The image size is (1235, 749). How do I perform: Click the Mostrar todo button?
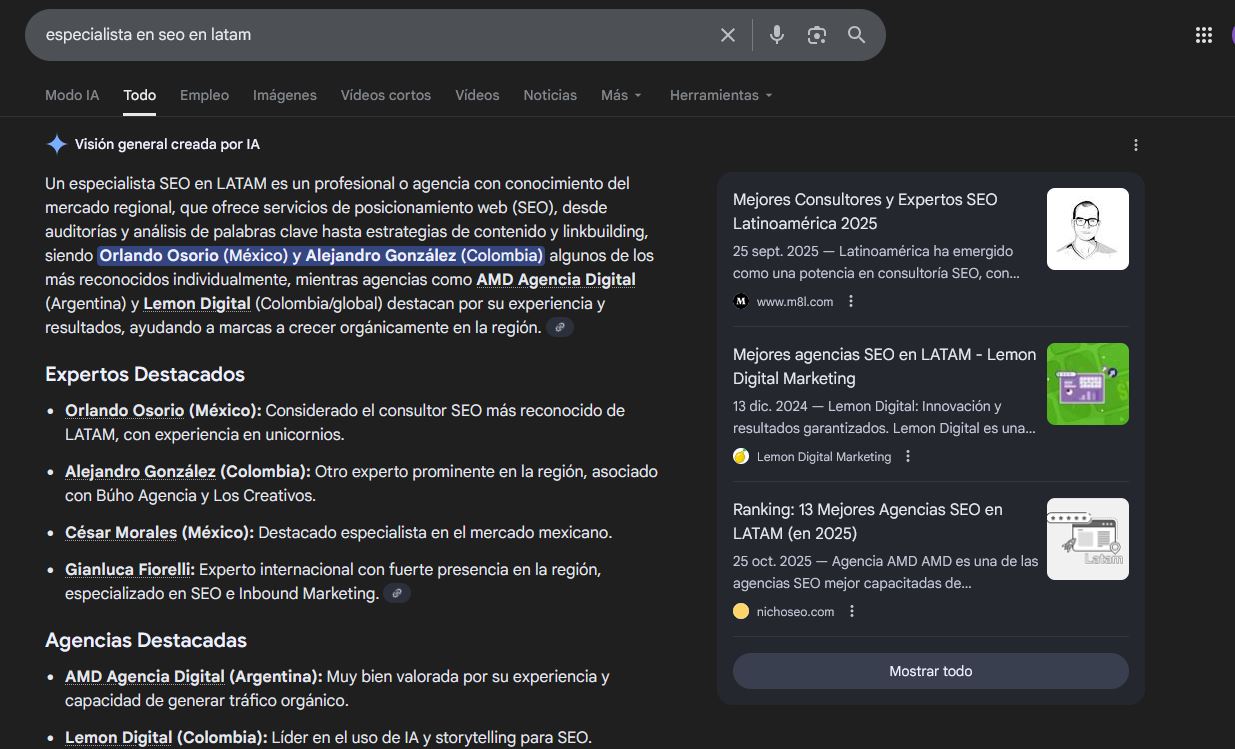point(929,671)
